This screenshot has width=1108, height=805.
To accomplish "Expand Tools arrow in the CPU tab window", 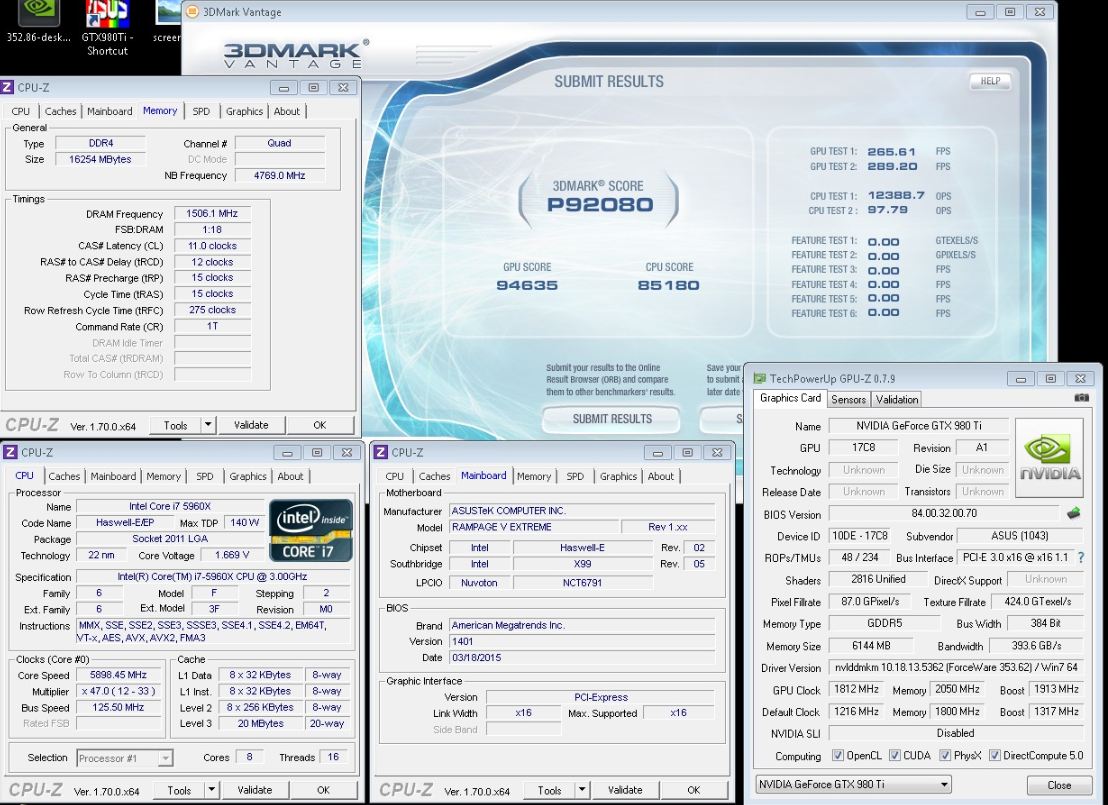I will pos(211,790).
